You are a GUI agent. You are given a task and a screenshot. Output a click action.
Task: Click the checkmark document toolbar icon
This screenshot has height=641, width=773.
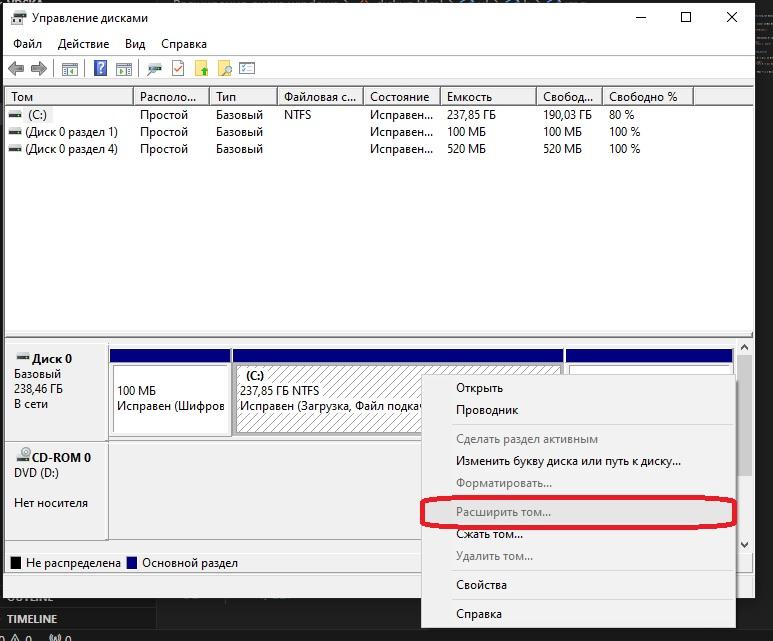coord(178,68)
